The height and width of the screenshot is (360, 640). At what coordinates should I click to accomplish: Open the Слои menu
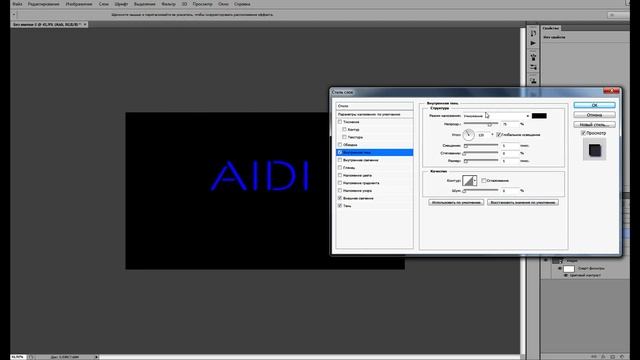pyautogui.click(x=104, y=4)
